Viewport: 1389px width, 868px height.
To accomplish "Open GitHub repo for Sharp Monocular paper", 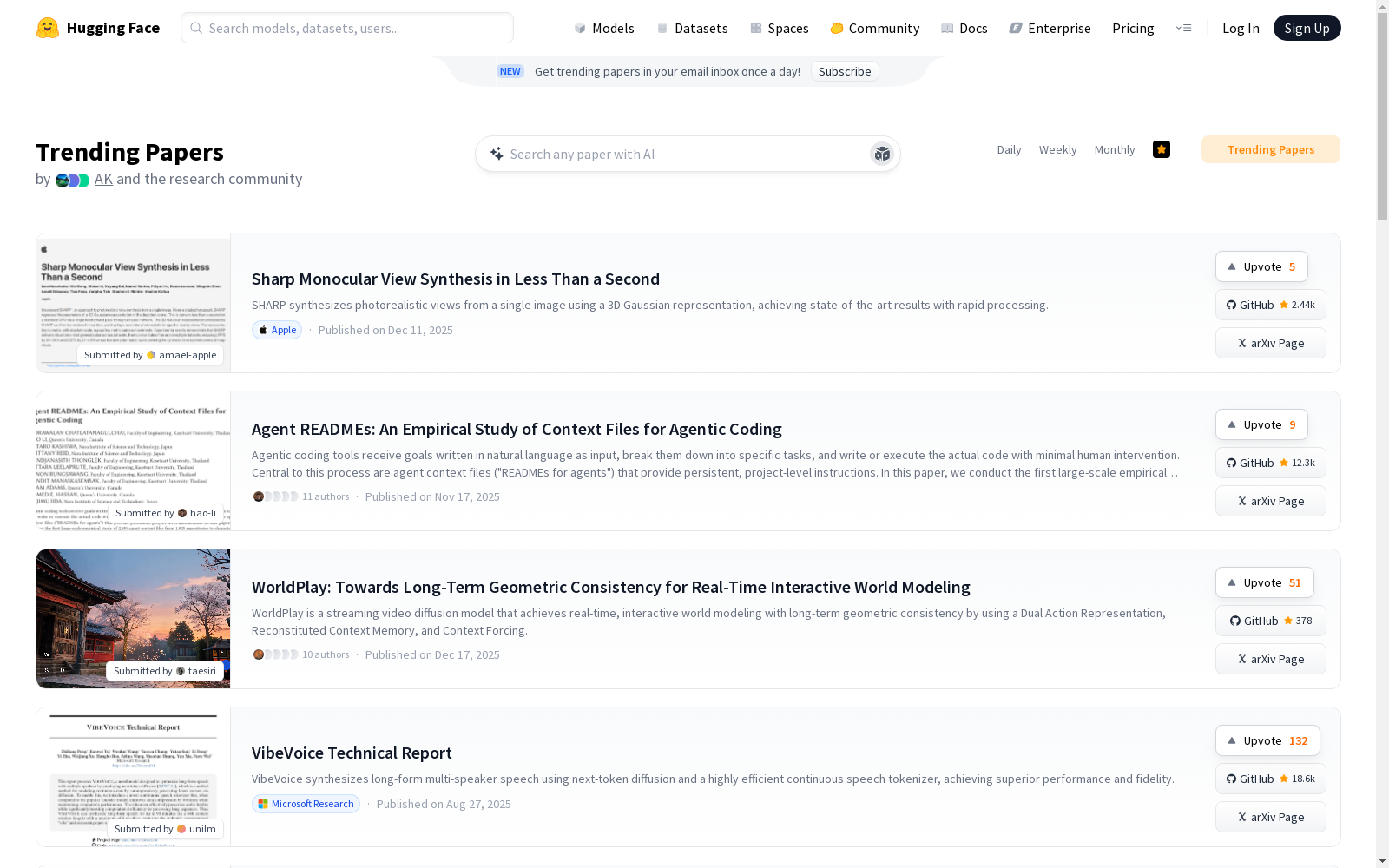I will tap(1270, 305).
